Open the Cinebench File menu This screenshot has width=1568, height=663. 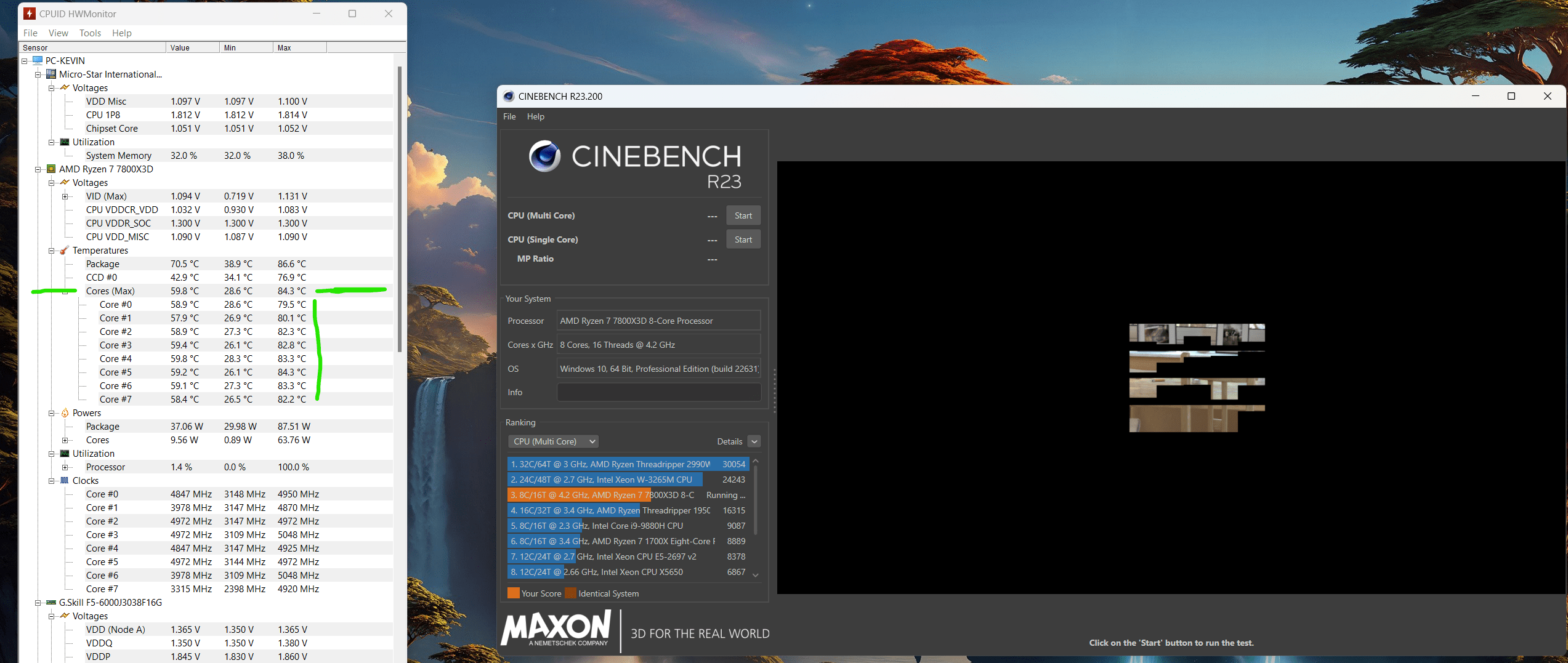click(x=510, y=116)
